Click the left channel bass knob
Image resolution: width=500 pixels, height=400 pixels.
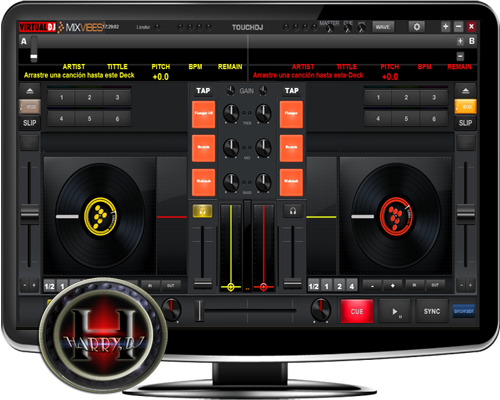tap(231, 182)
